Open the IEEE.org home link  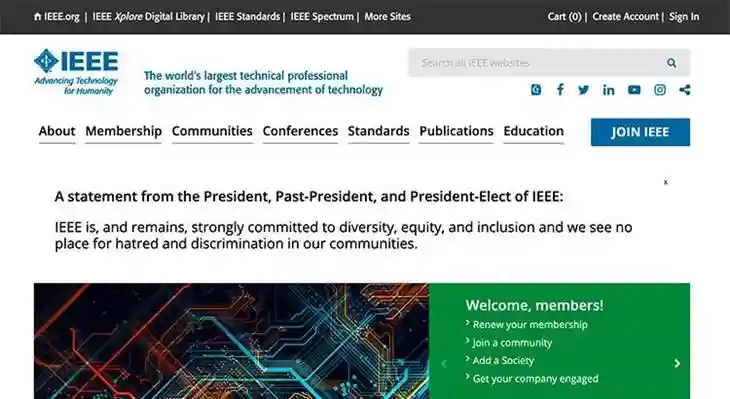[x=57, y=17]
